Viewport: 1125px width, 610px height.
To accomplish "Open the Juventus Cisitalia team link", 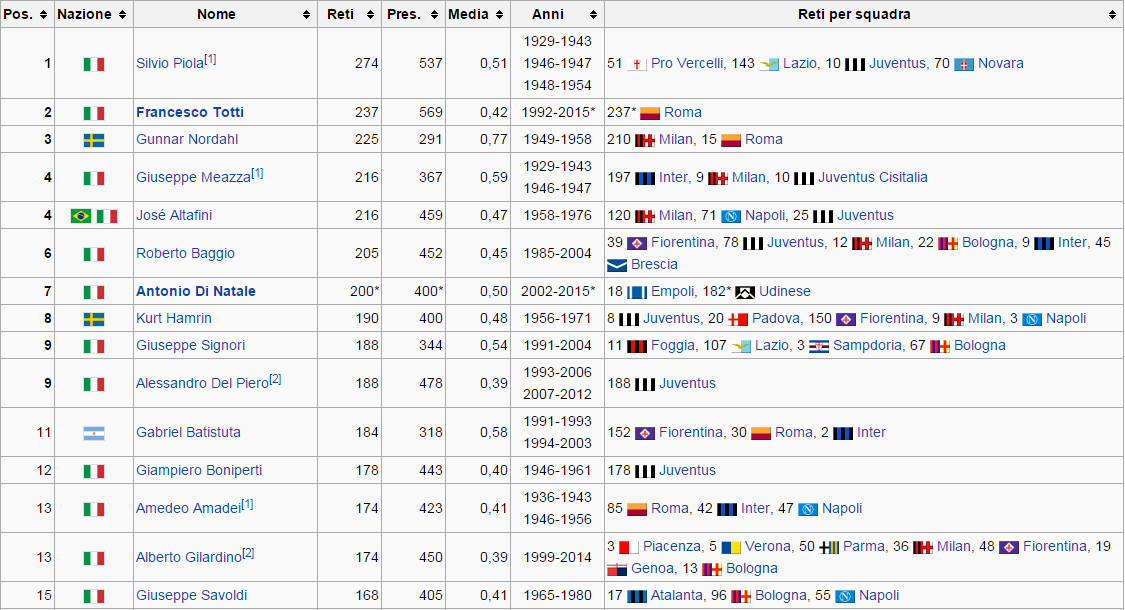I will point(872,177).
